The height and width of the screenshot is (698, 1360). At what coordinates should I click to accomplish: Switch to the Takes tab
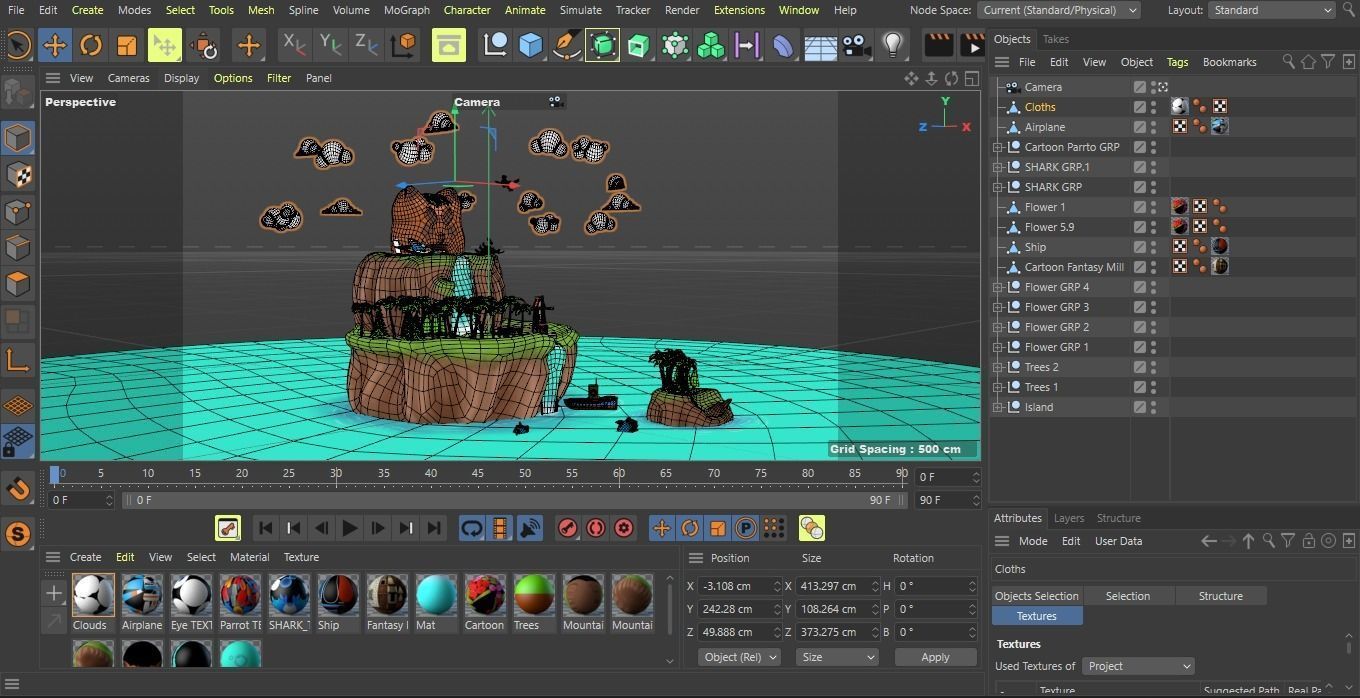click(1055, 39)
